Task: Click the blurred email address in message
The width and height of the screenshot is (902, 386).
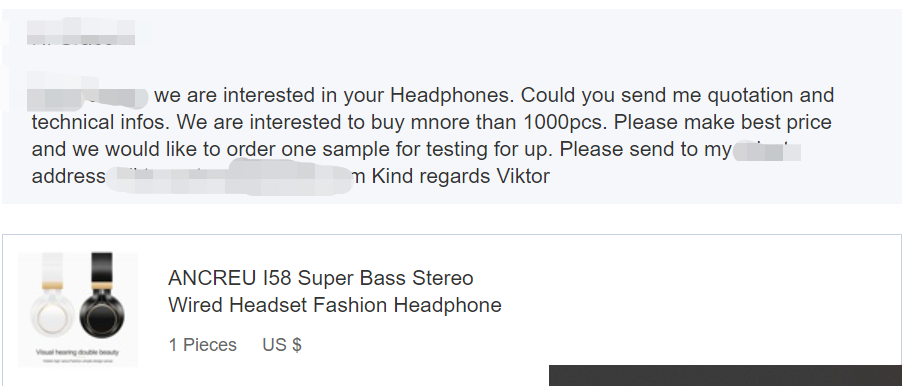Action: point(228,176)
